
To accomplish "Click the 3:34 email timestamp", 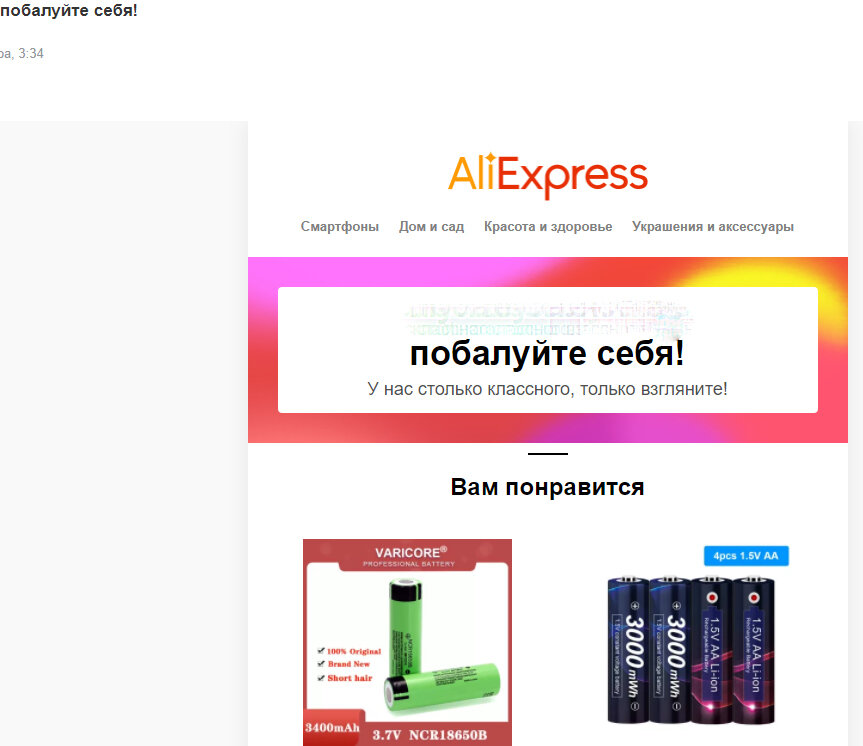I will click(x=31, y=53).
